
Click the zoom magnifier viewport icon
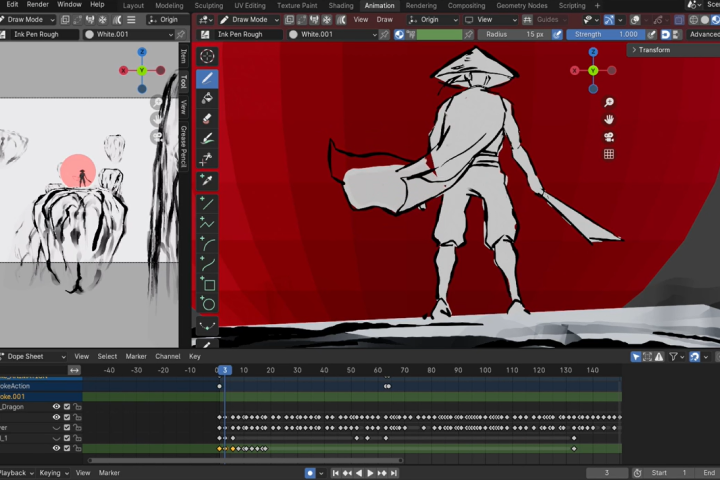[x=609, y=102]
